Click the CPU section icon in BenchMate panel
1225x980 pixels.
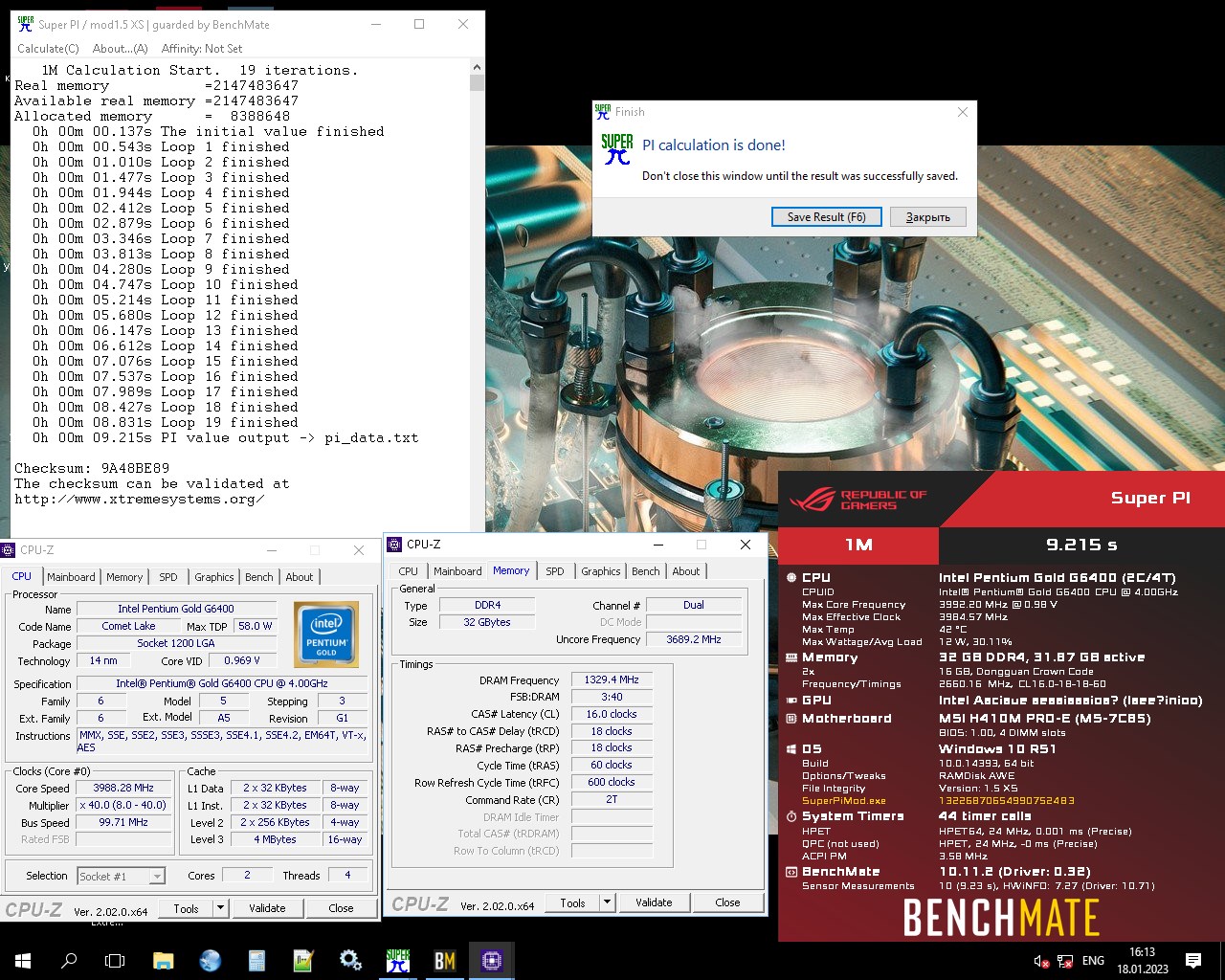click(791, 577)
